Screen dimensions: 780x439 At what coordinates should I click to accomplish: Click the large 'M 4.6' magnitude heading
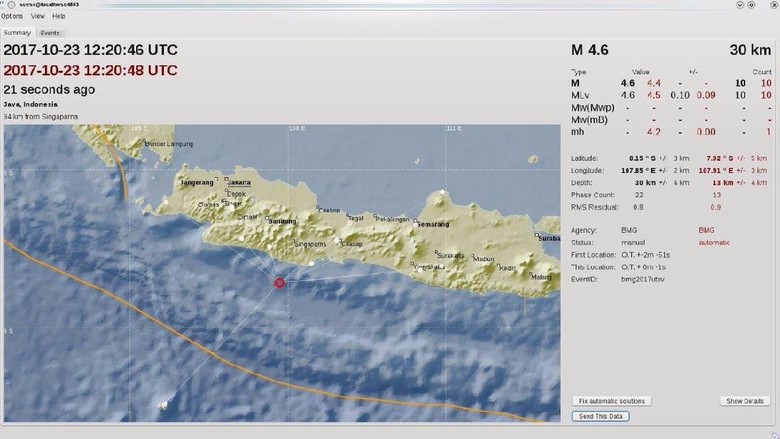[589, 50]
